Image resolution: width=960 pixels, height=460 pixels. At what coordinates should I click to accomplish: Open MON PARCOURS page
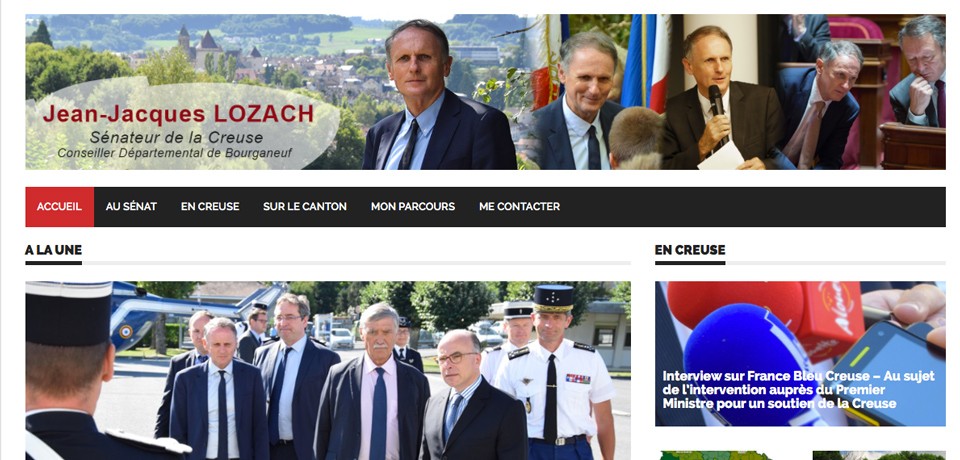413,206
